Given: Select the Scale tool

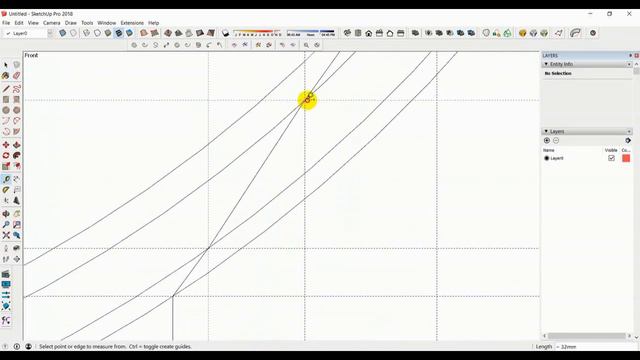Looking at the screenshot, I should (x=6, y=166).
